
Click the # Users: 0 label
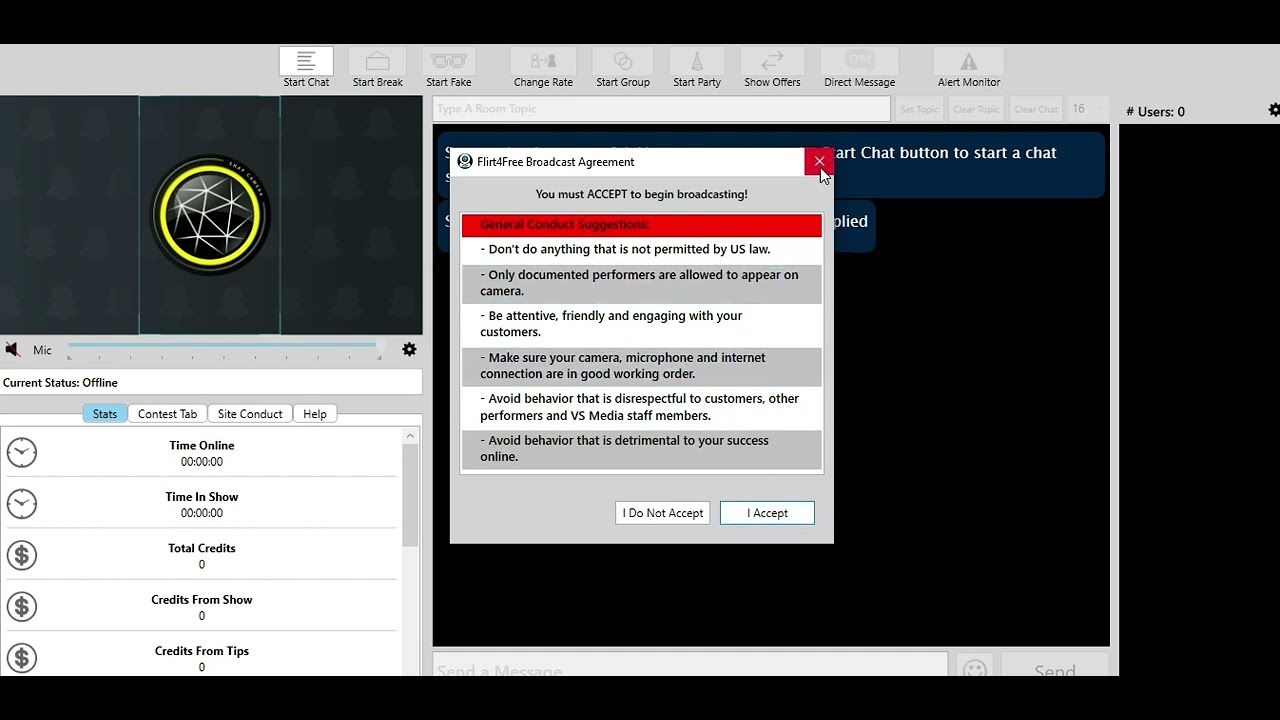tap(1155, 112)
